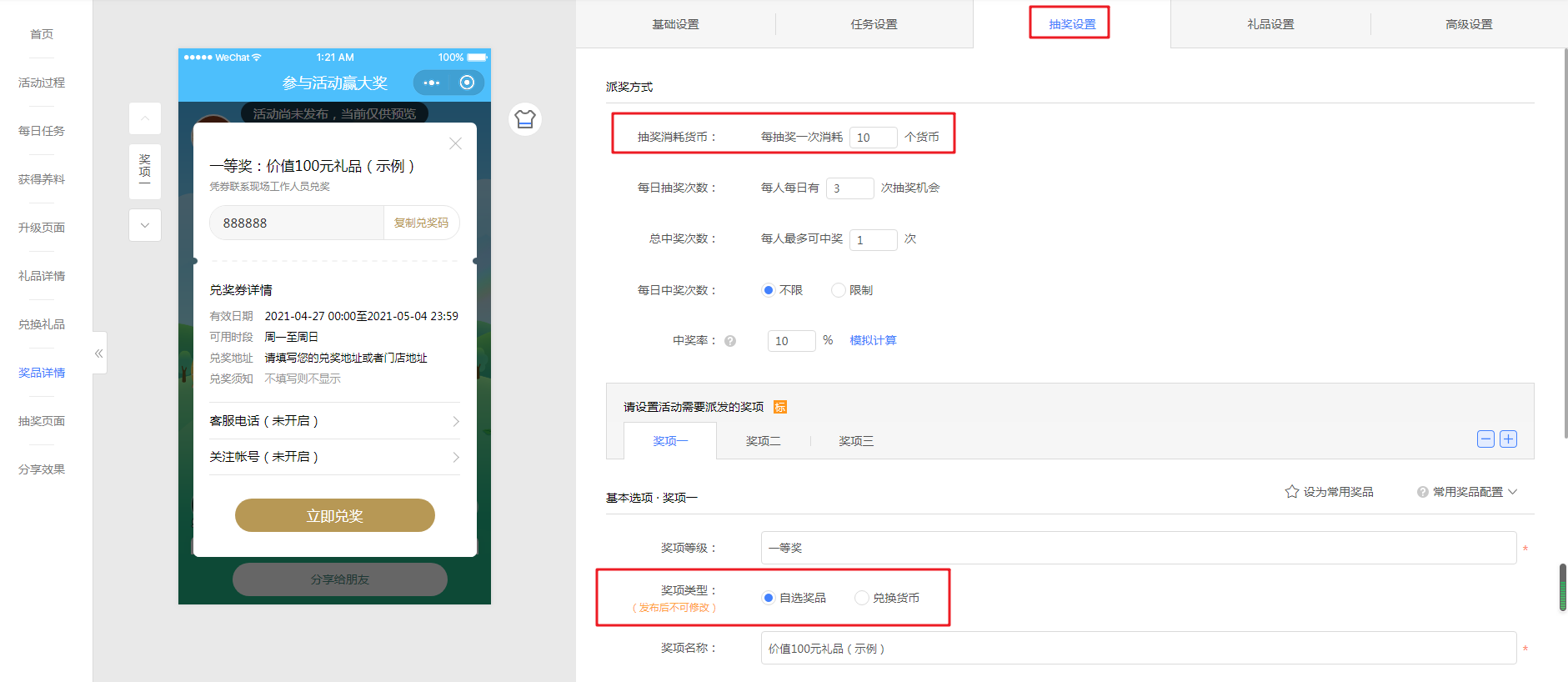
Task: Open 礼品详情 in sidebar
Action: click(42, 276)
